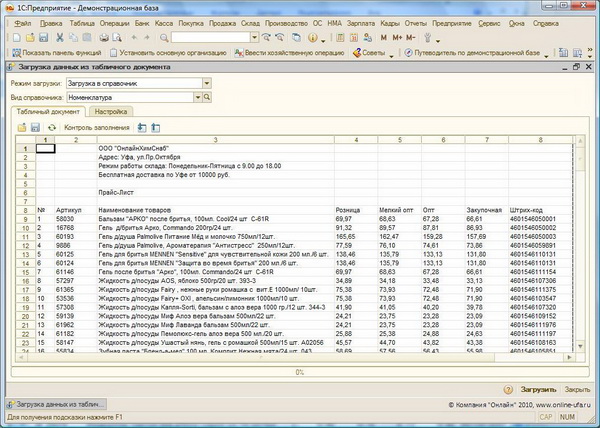Click the Copy icon in main toolbar

point(73,37)
